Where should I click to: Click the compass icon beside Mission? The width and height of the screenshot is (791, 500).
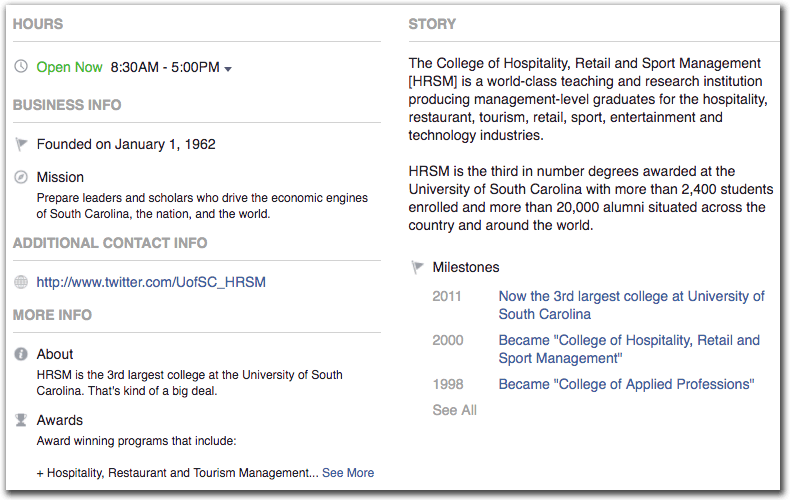22,177
